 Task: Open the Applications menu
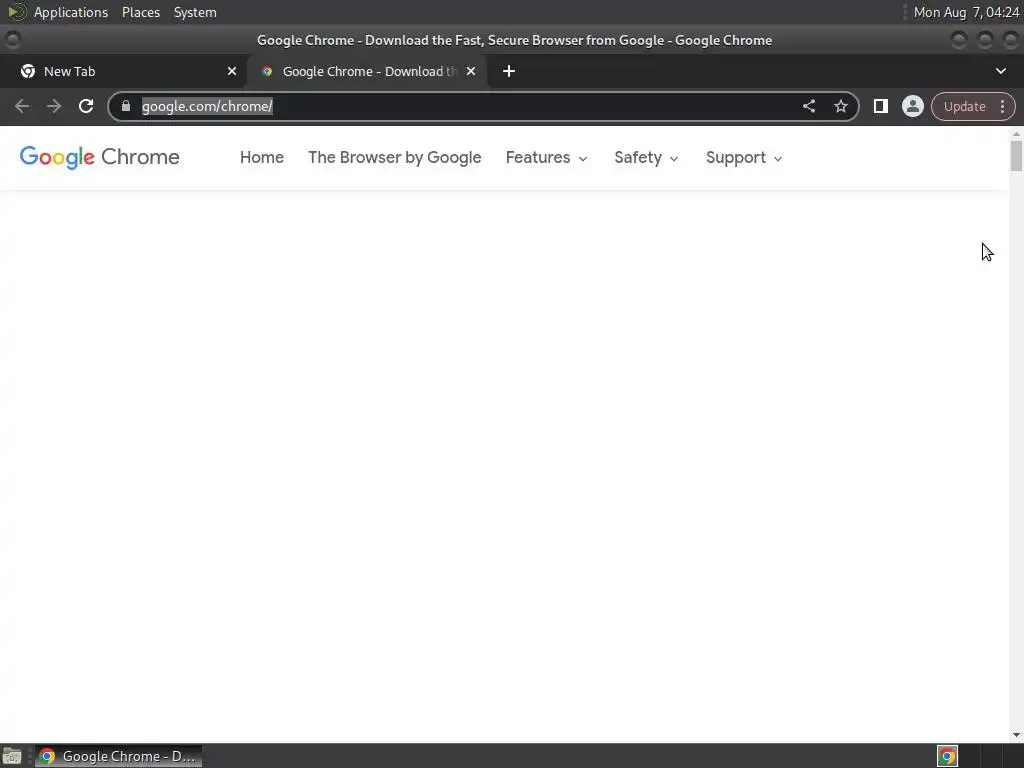coord(71,12)
